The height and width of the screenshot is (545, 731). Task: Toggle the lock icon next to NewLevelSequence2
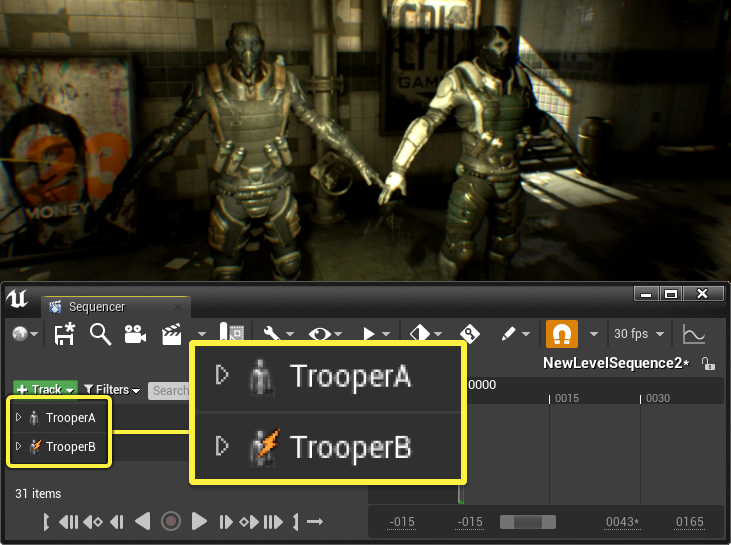(x=708, y=363)
